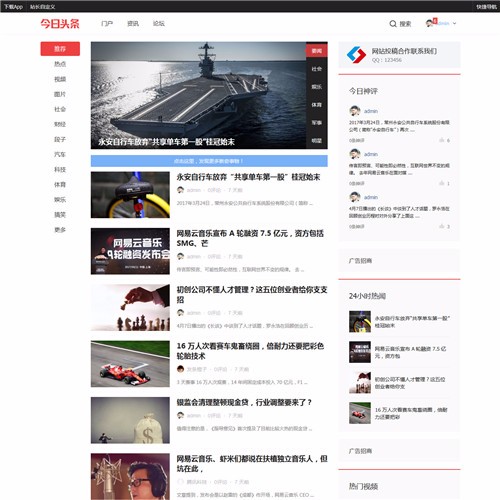Click the blue-red site logo in contact card
Viewport: 500px width, 500px height.
point(356,55)
